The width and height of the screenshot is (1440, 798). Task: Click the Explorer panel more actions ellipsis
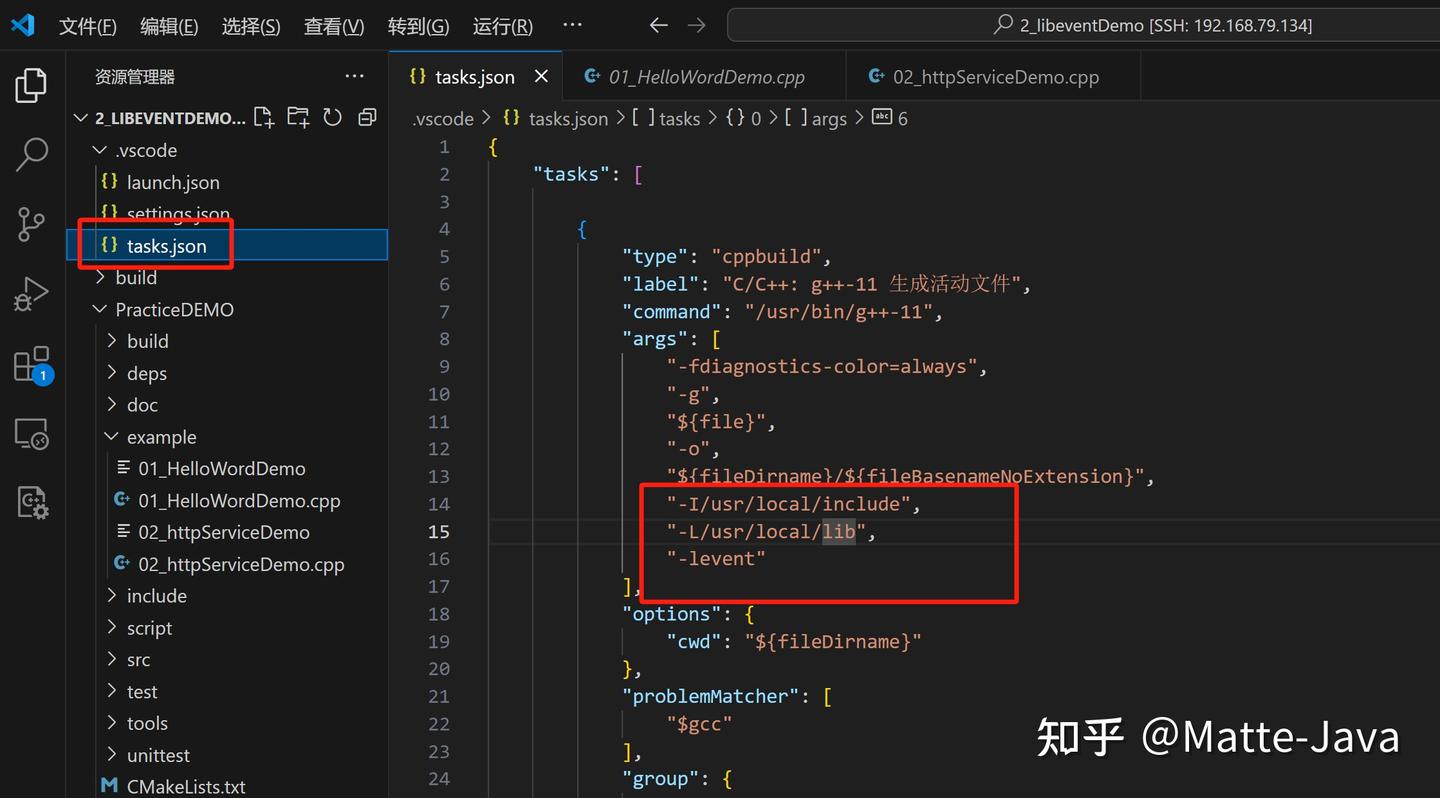[354, 75]
